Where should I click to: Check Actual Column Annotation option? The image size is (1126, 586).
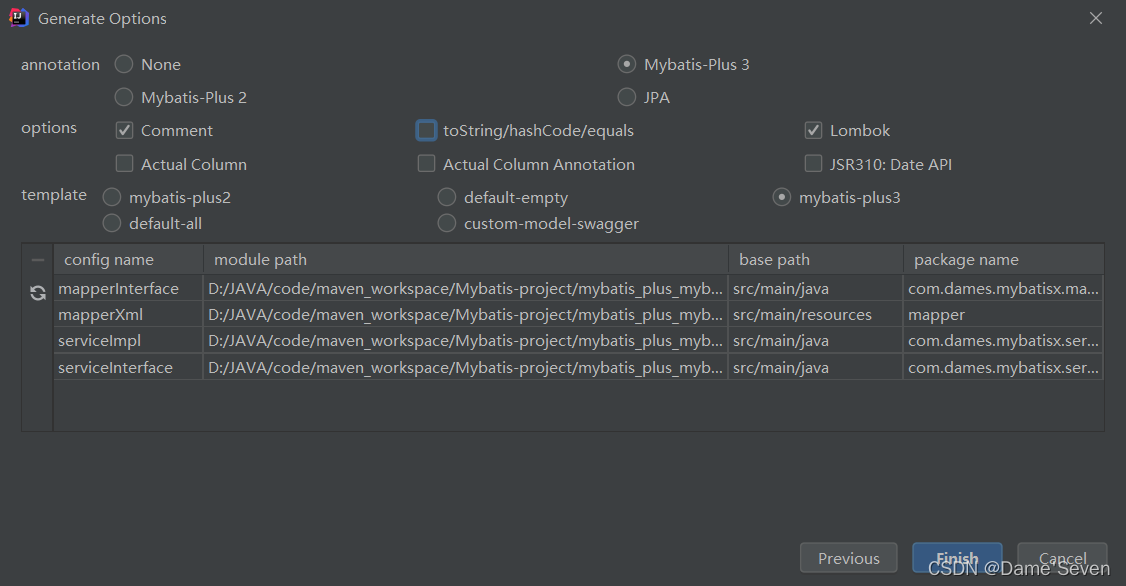[427, 164]
